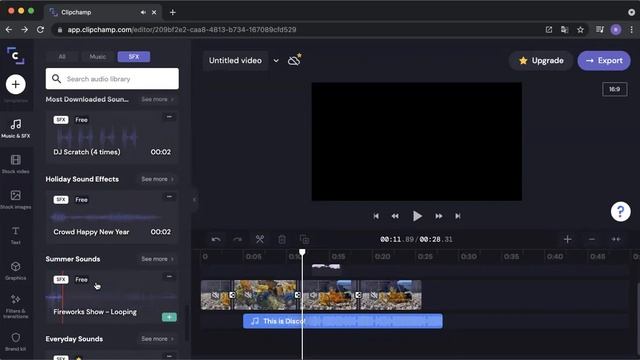
Task: Click the timeline playhead marker
Action: click(x=302, y=252)
